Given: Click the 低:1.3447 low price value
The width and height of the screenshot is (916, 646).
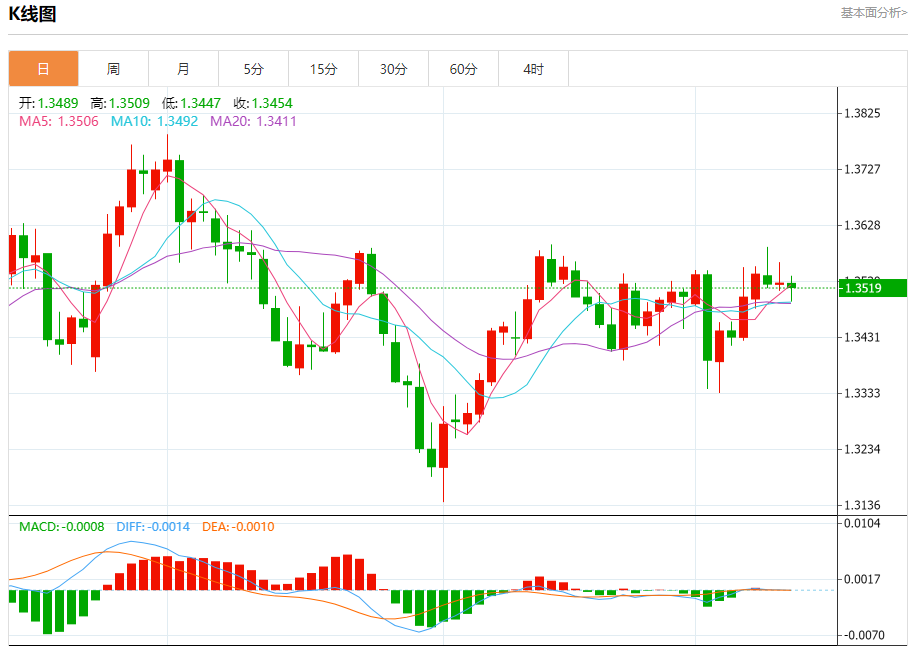Looking at the screenshot, I should pyautogui.click(x=192, y=103).
